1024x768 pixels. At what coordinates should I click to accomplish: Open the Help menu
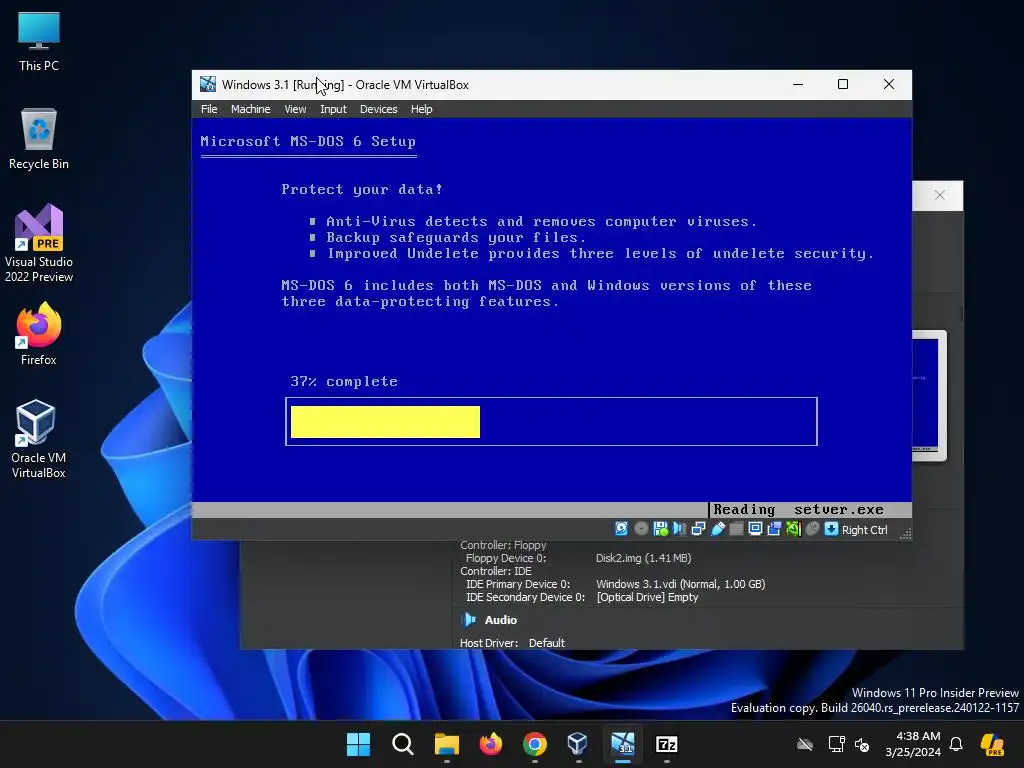click(x=421, y=109)
